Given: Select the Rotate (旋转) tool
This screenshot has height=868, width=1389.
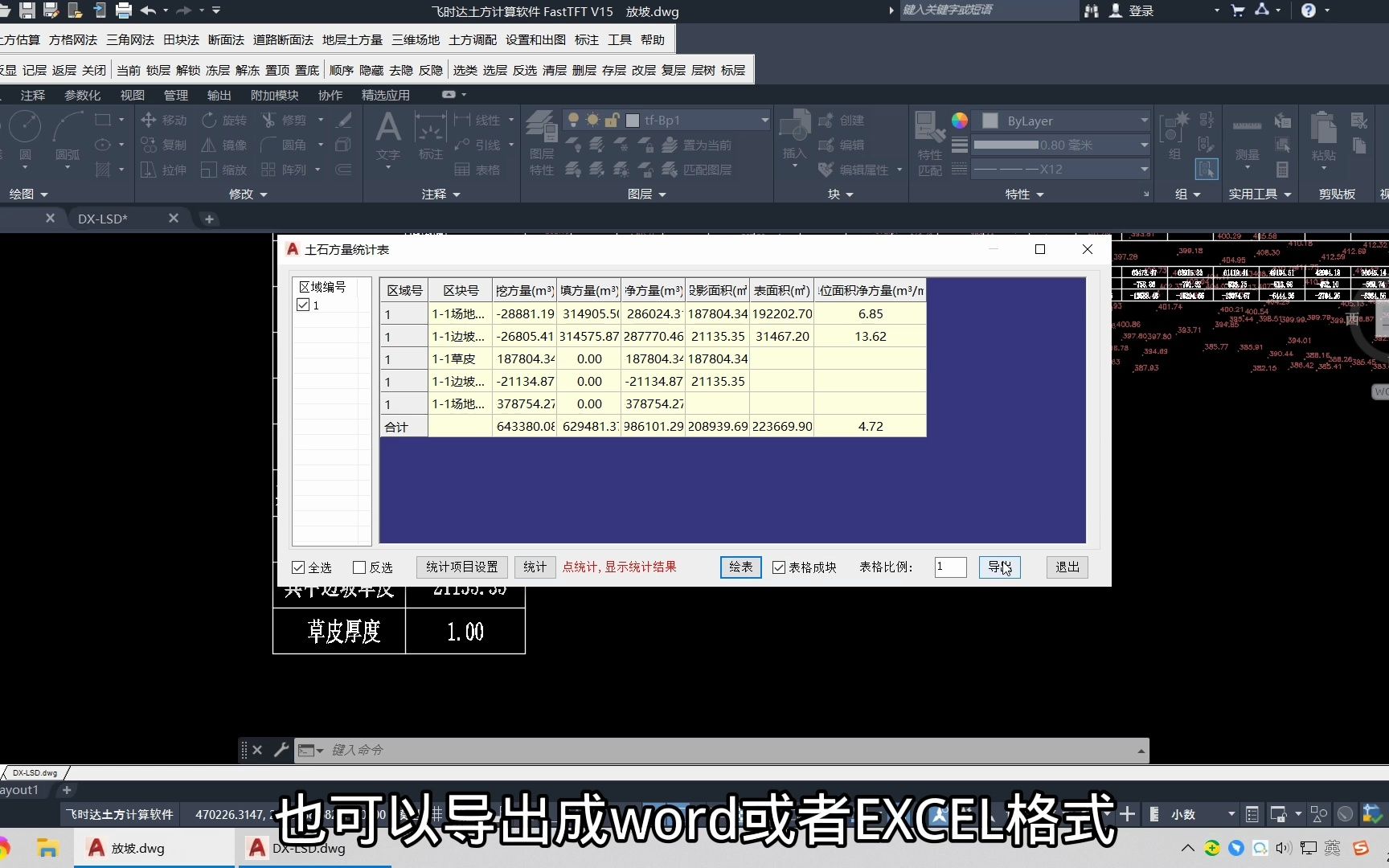Looking at the screenshot, I should coord(223,120).
